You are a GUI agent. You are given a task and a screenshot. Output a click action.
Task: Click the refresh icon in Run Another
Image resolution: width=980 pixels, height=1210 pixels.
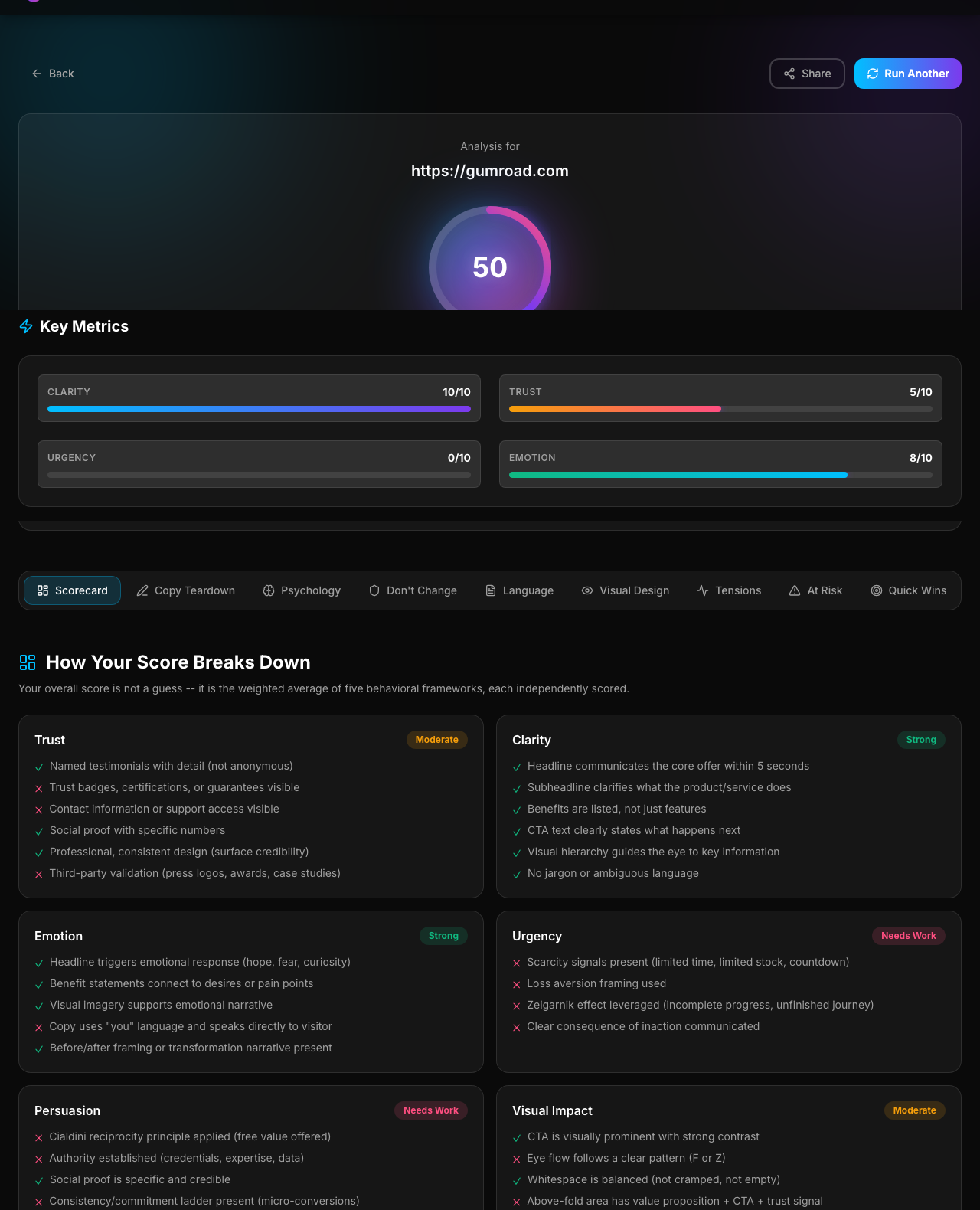(x=873, y=74)
